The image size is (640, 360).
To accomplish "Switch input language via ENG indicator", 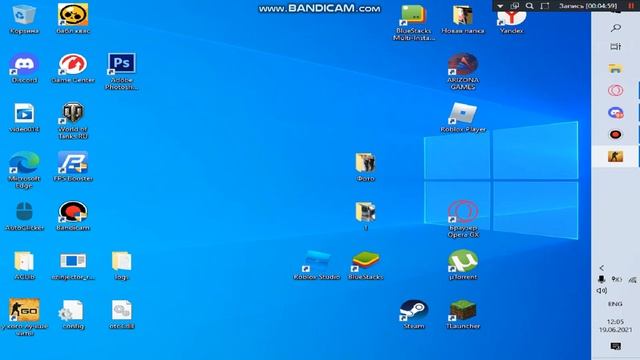I will click(x=615, y=304).
